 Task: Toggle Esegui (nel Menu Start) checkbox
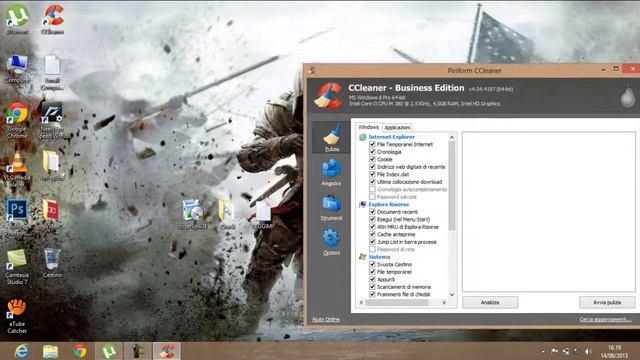372,219
